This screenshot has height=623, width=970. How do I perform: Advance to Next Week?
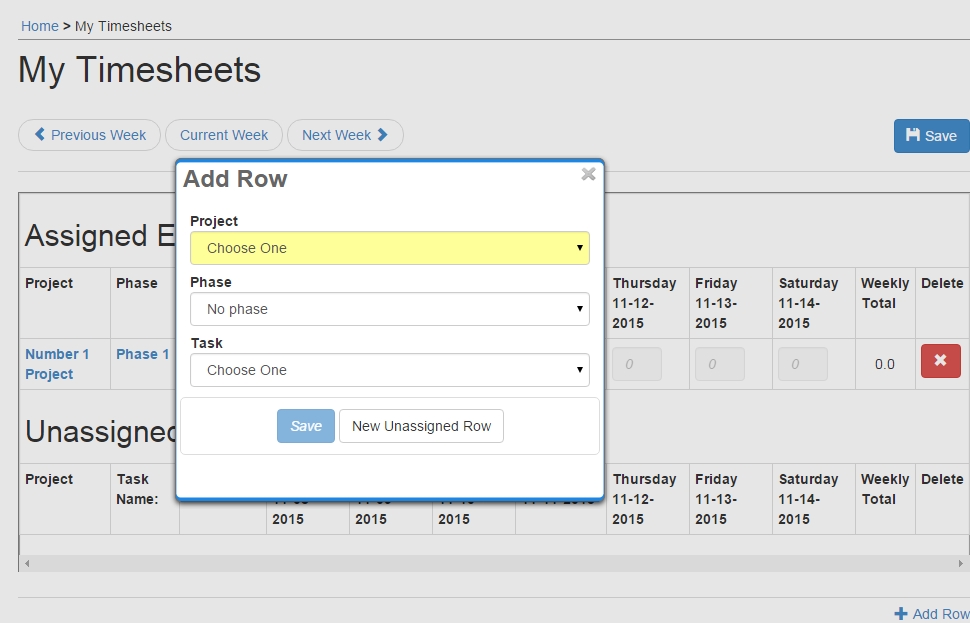click(x=345, y=135)
